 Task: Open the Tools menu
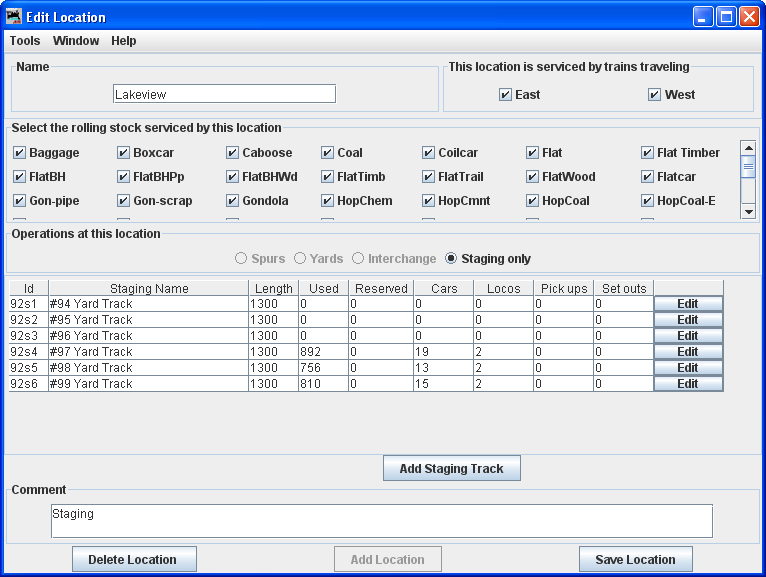pos(25,41)
